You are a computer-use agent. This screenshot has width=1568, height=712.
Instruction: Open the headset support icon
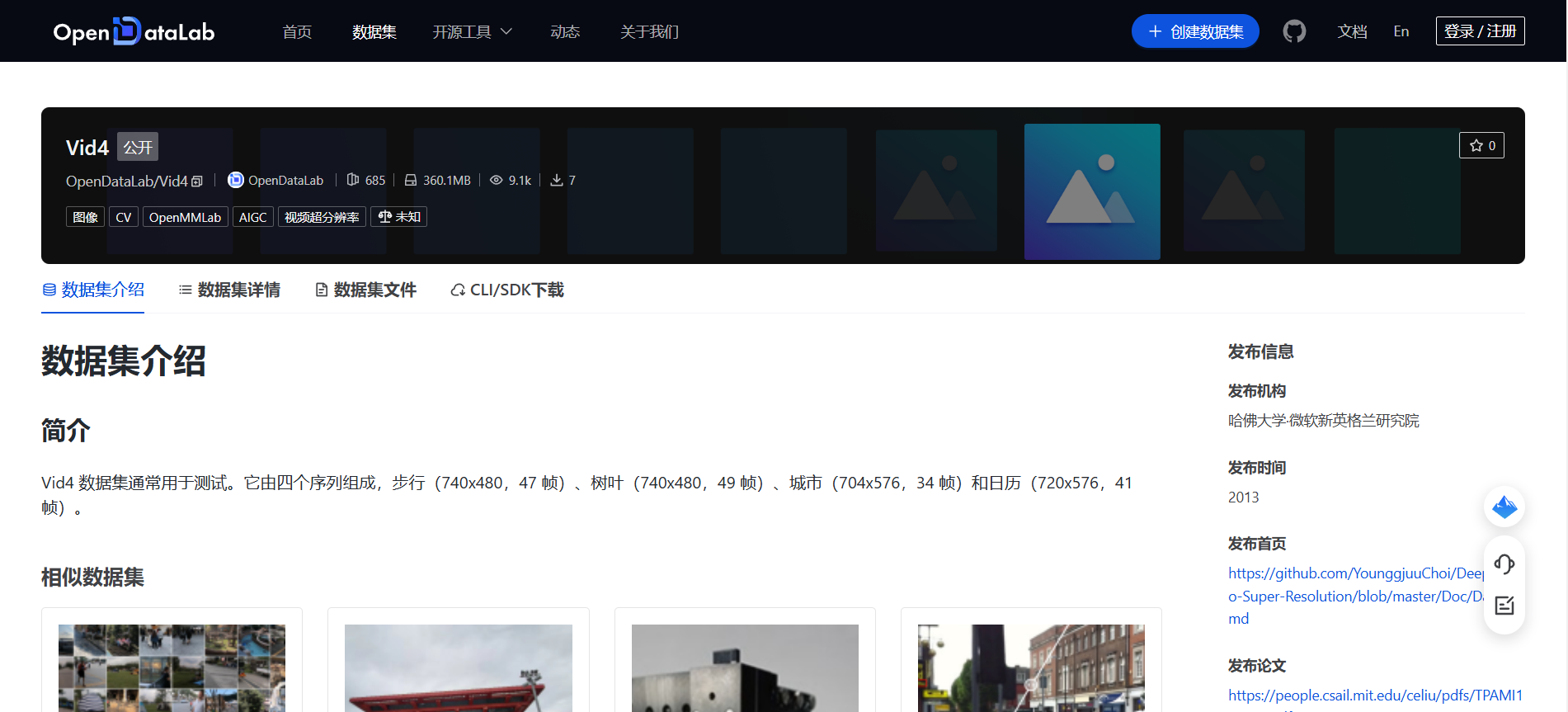[1504, 564]
